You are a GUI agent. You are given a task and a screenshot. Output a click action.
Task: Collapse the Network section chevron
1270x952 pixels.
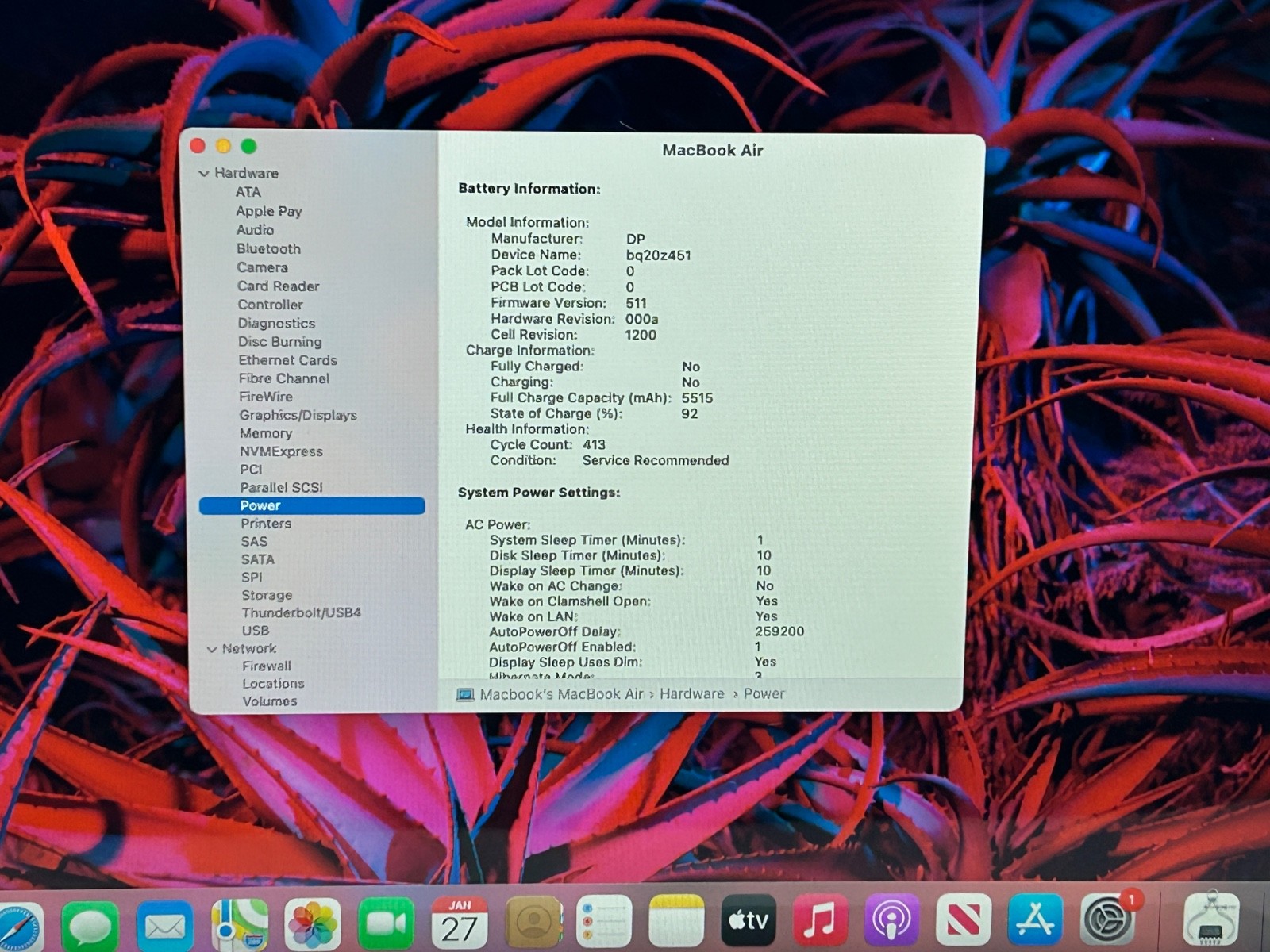(212, 649)
